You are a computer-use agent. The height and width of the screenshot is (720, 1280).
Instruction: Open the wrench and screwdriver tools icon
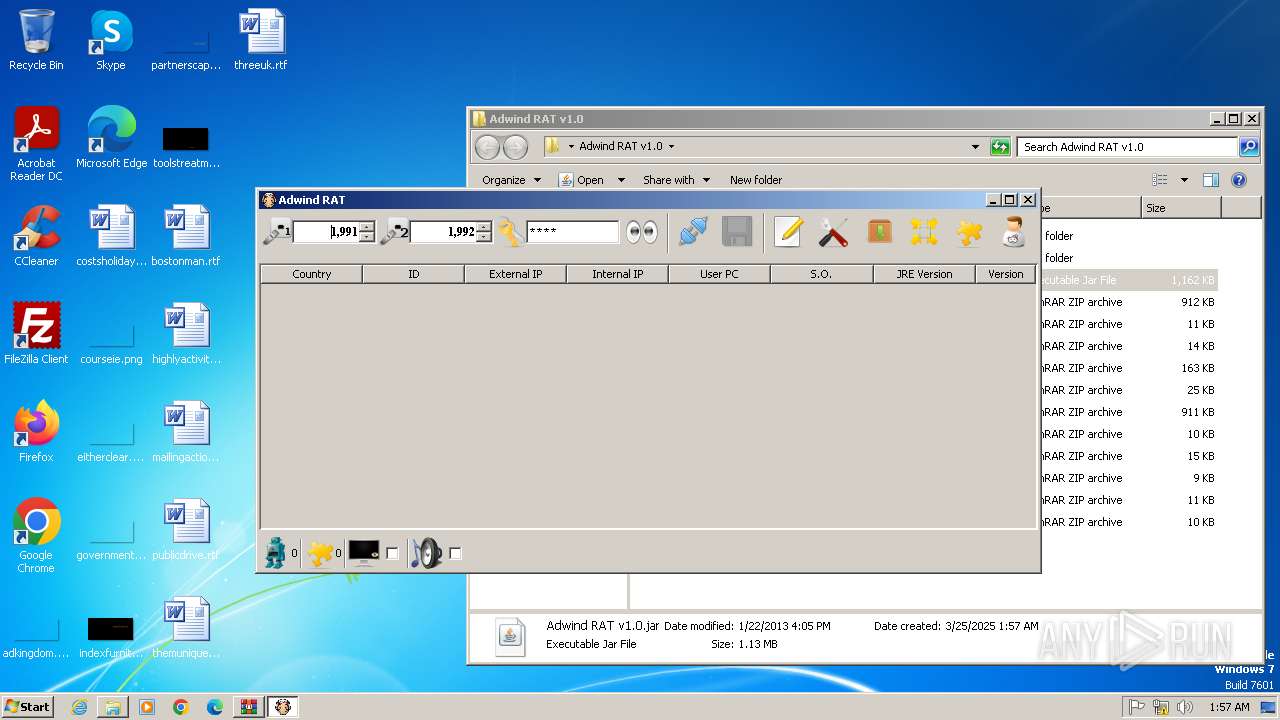(833, 232)
